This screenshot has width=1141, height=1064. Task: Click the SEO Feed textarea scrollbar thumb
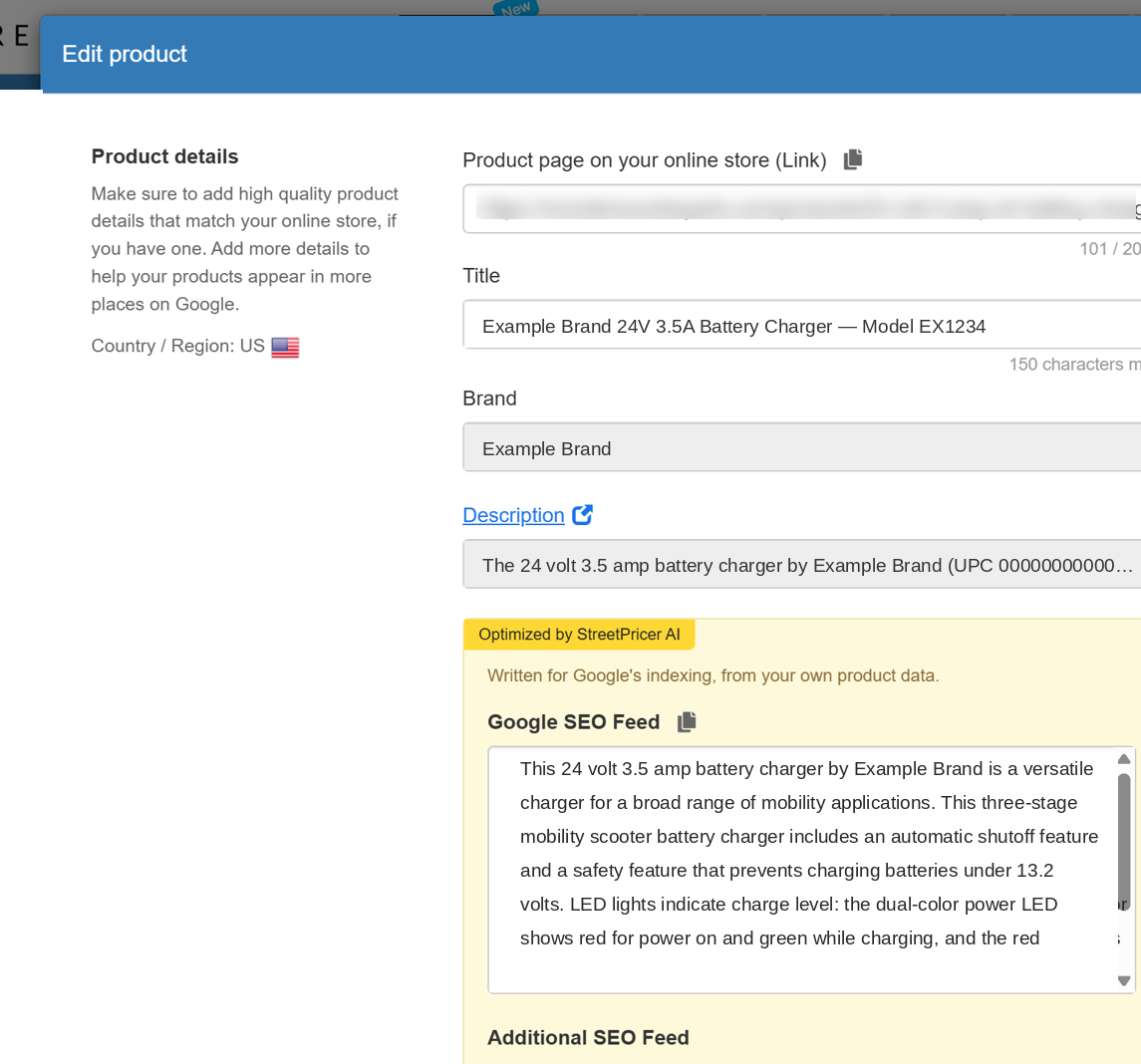(1124, 840)
